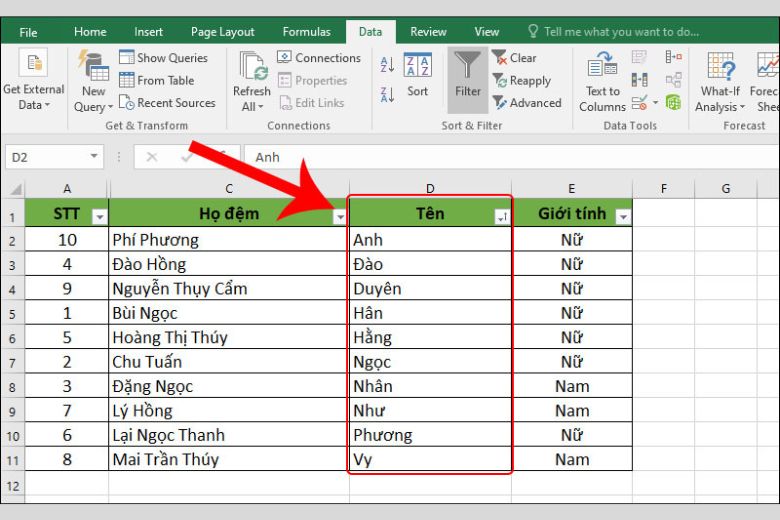Click the Consolidate icon
This screenshot has width=780, height=520.
(x=674, y=57)
